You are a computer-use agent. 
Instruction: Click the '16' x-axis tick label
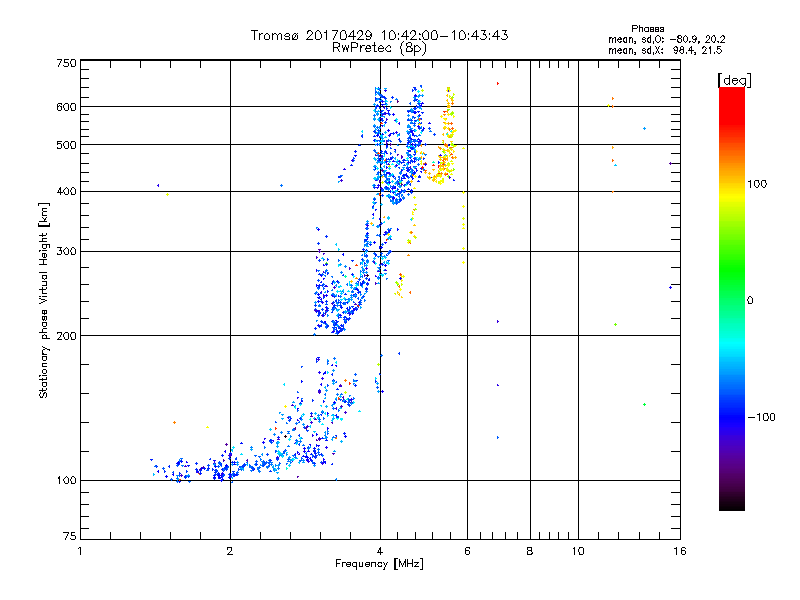[x=680, y=551]
